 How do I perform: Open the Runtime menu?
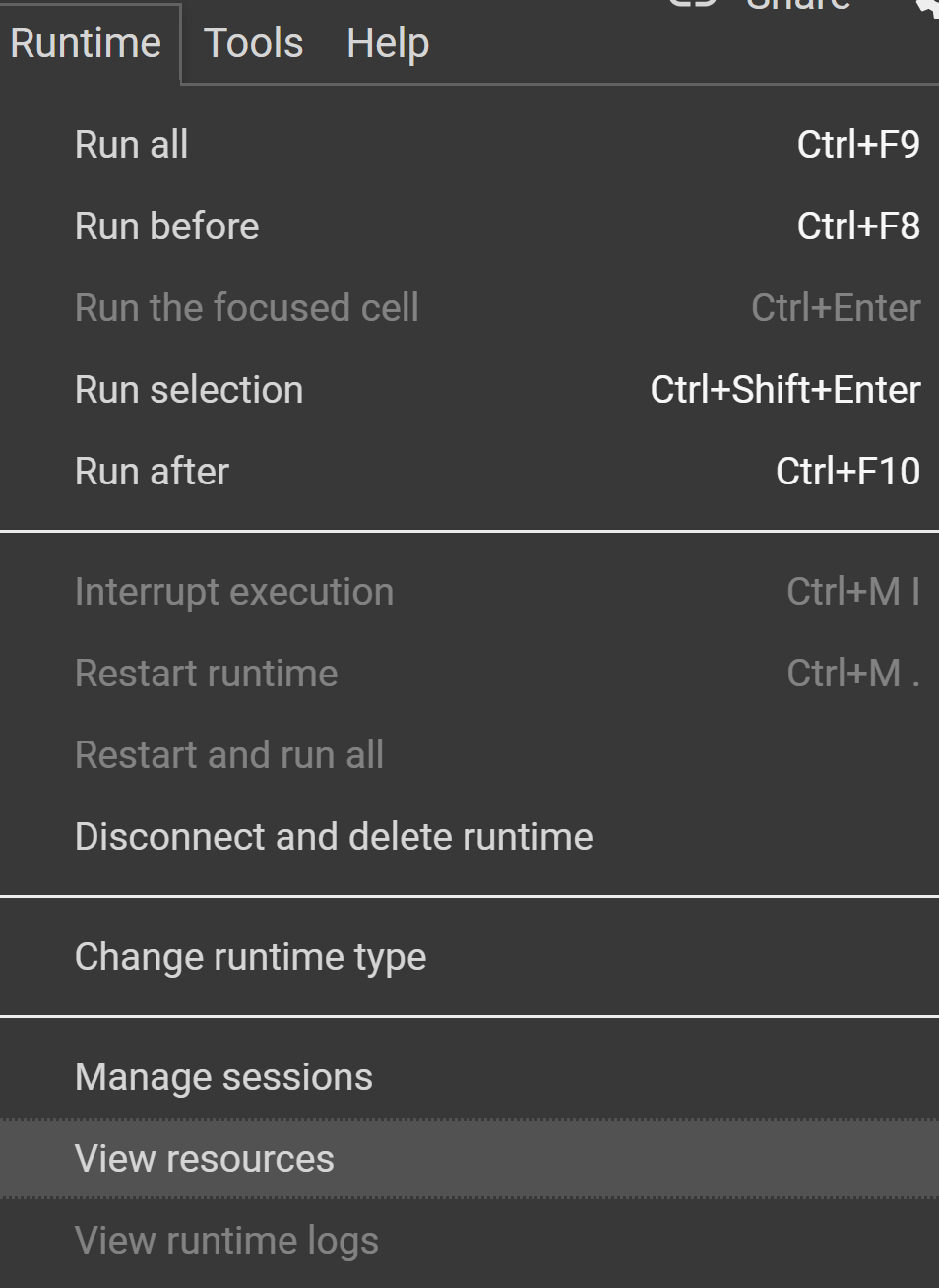click(x=84, y=42)
